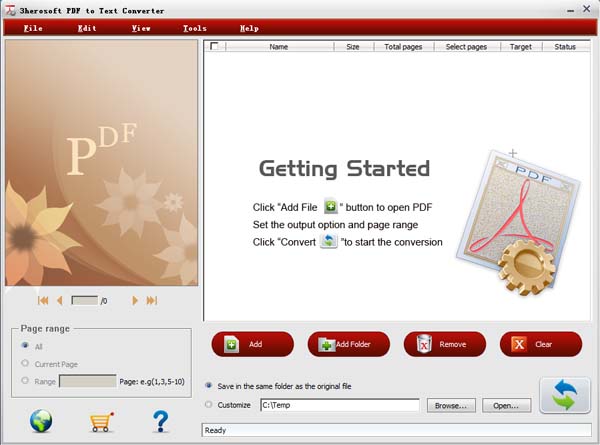Toggle the select-all checkbox in list header
The height and width of the screenshot is (445, 600).
[214, 46]
